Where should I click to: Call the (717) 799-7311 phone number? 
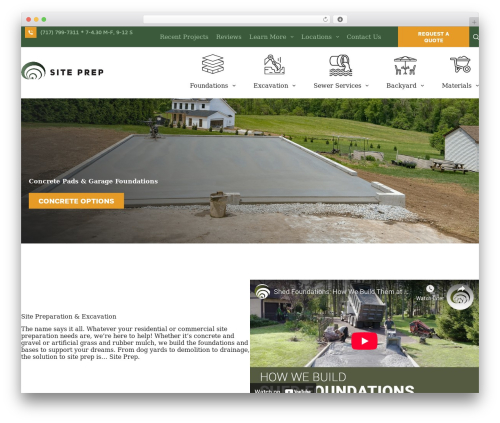(59, 32)
